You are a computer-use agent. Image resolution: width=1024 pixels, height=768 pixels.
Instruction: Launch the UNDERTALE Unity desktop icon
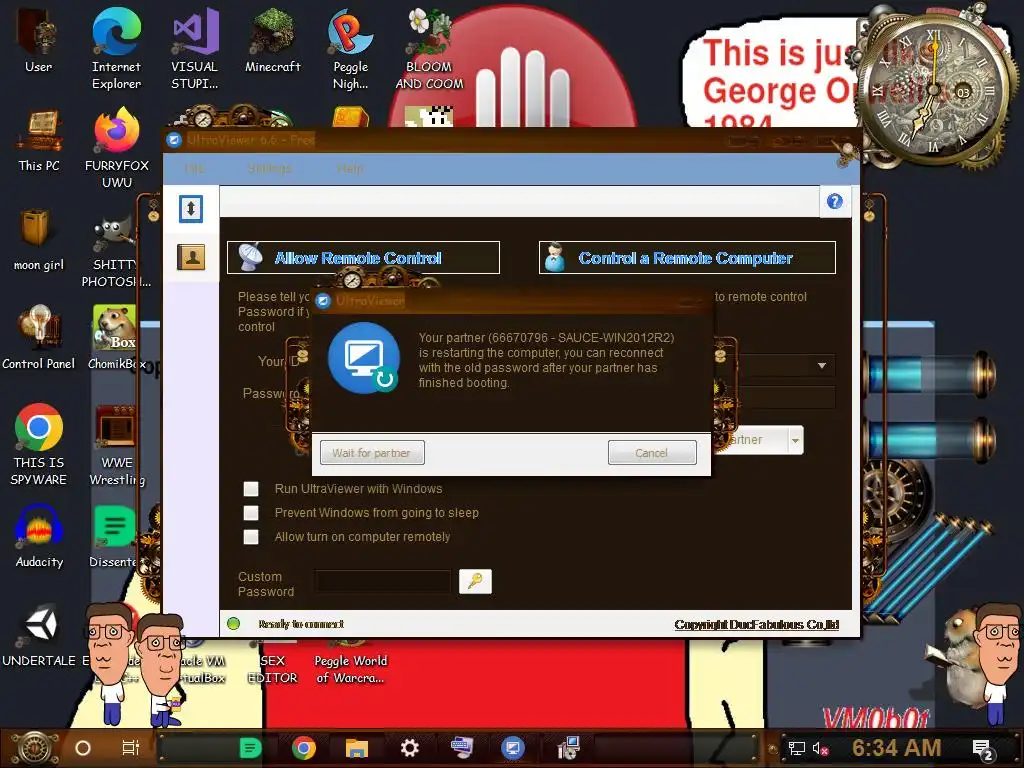click(x=39, y=635)
